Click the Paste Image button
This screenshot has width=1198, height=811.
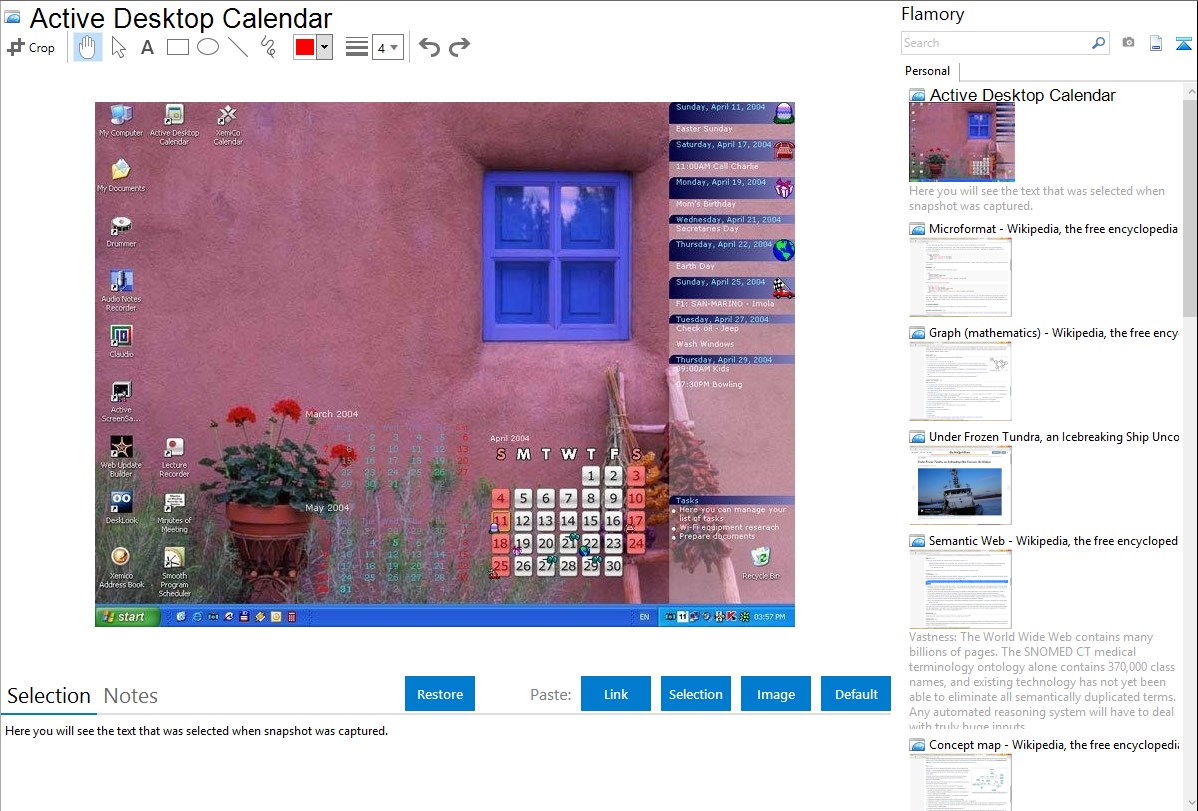coord(776,694)
